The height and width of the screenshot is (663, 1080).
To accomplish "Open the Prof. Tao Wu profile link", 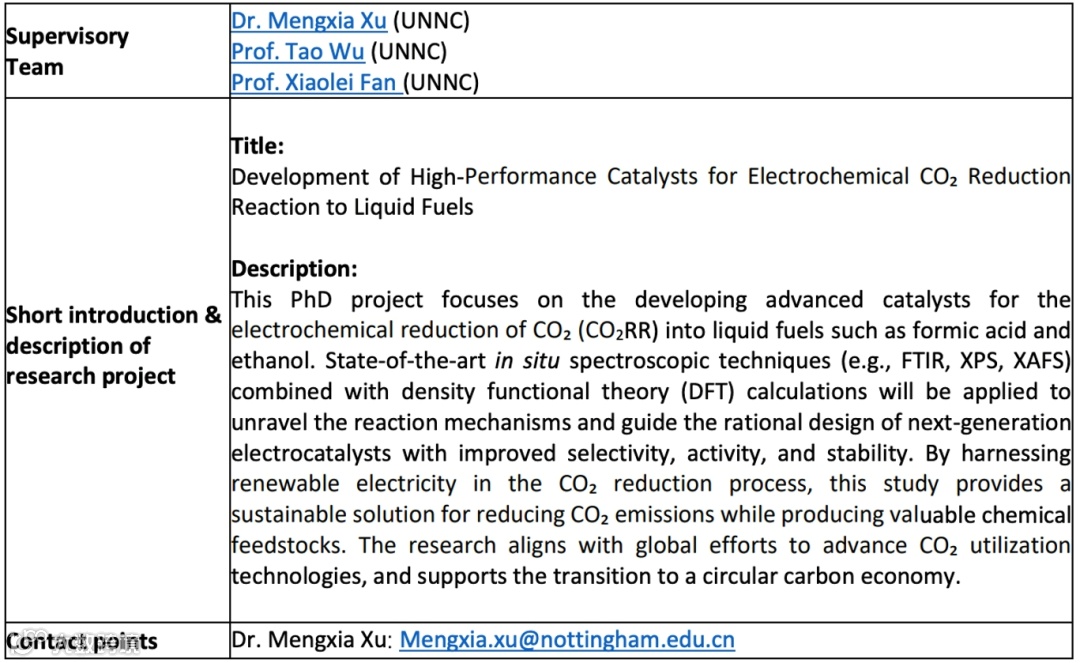I will (297, 51).
